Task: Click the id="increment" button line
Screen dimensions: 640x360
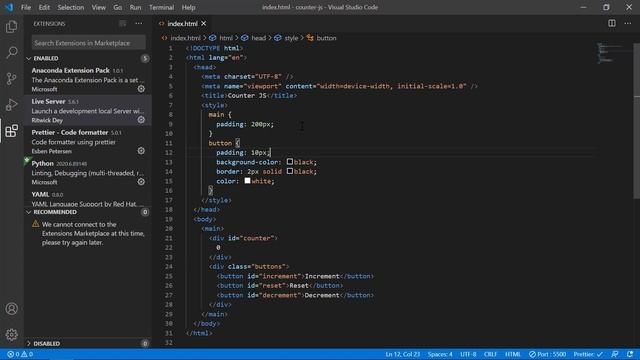Action: tap(295, 276)
